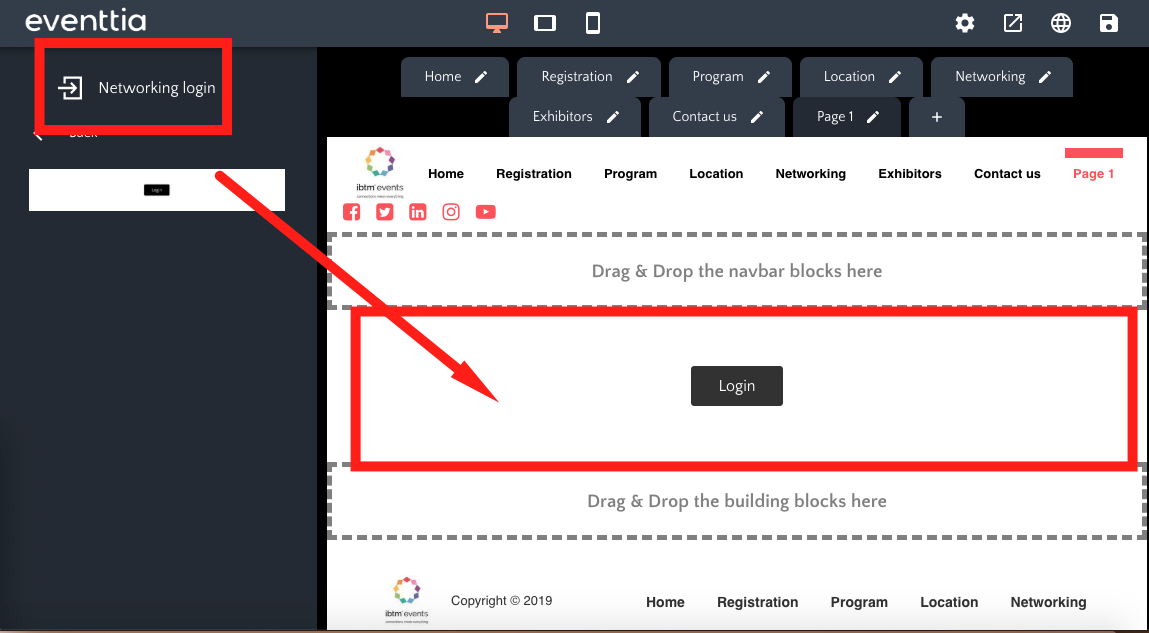Switch to mobile phone preview
This screenshot has height=633, width=1149.
pos(593,23)
